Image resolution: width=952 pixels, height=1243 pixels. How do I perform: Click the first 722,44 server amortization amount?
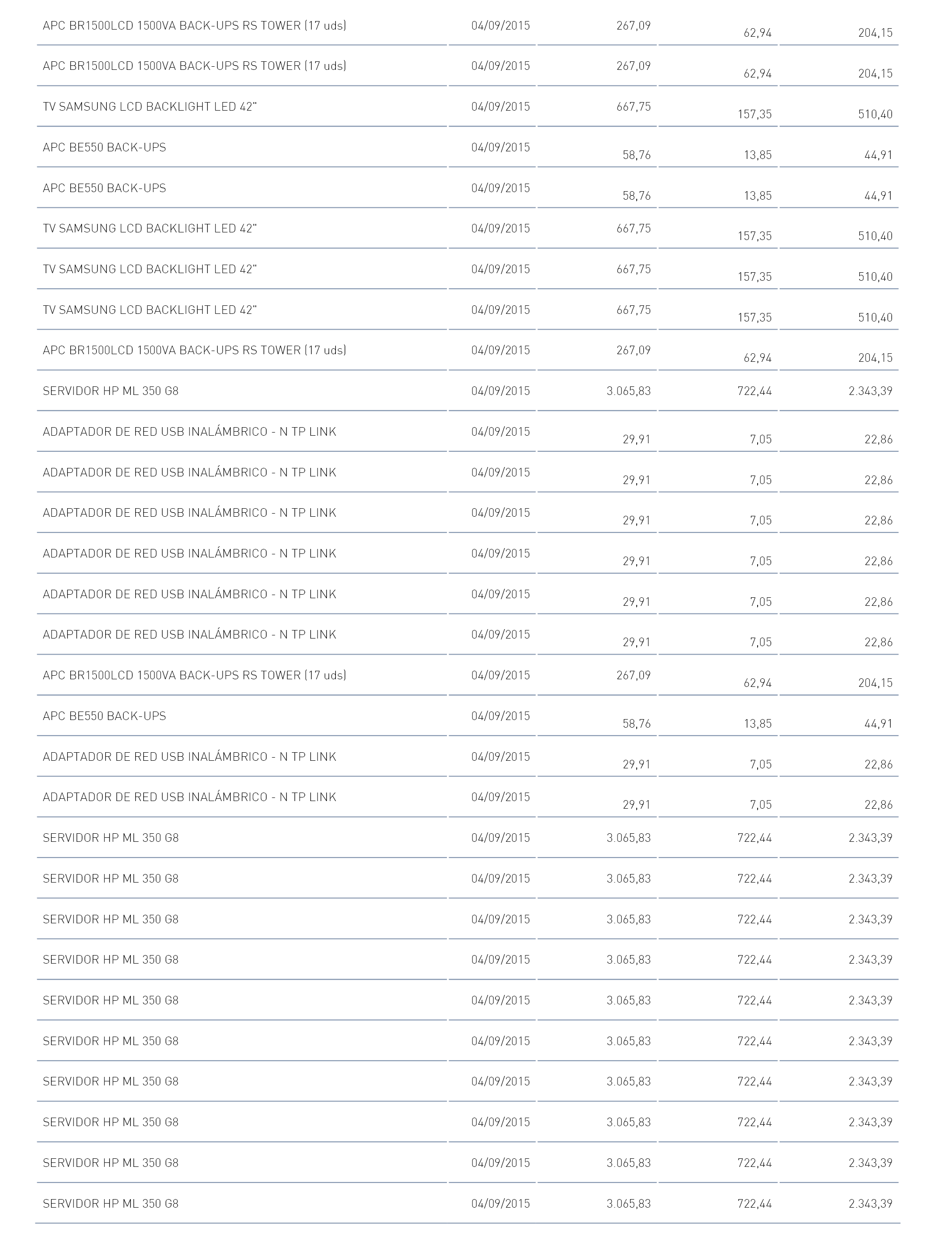(x=755, y=391)
